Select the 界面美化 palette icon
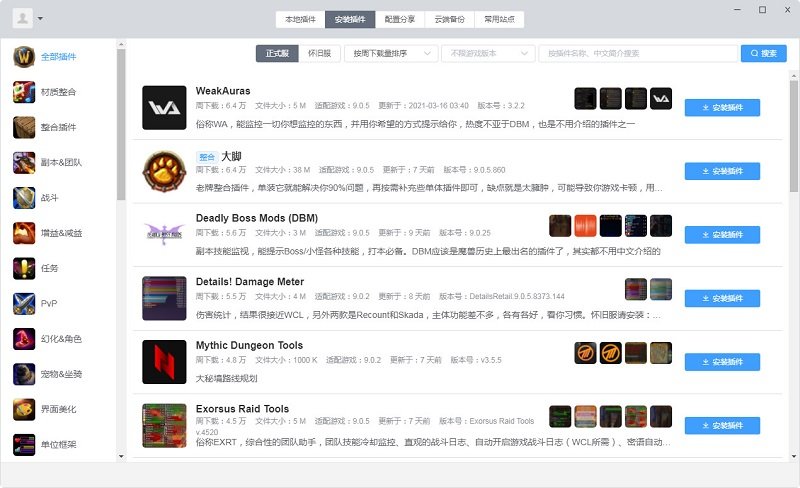The image size is (800, 488). point(24,409)
